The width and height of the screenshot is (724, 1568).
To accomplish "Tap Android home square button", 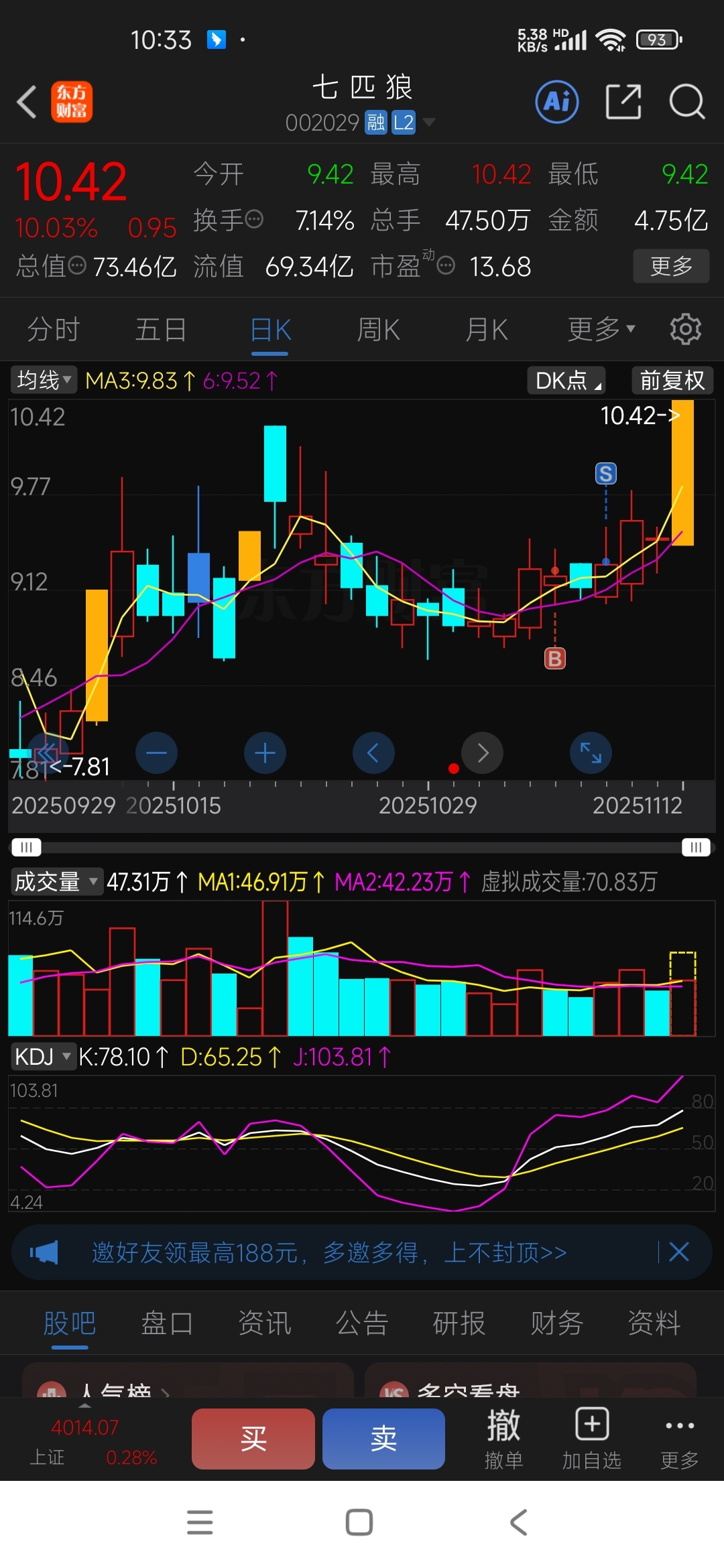I will click(359, 1522).
